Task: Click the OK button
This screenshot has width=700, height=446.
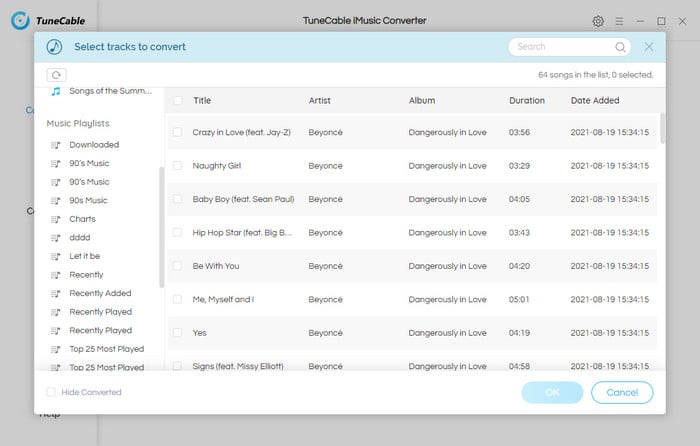Action: click(552, 392)
